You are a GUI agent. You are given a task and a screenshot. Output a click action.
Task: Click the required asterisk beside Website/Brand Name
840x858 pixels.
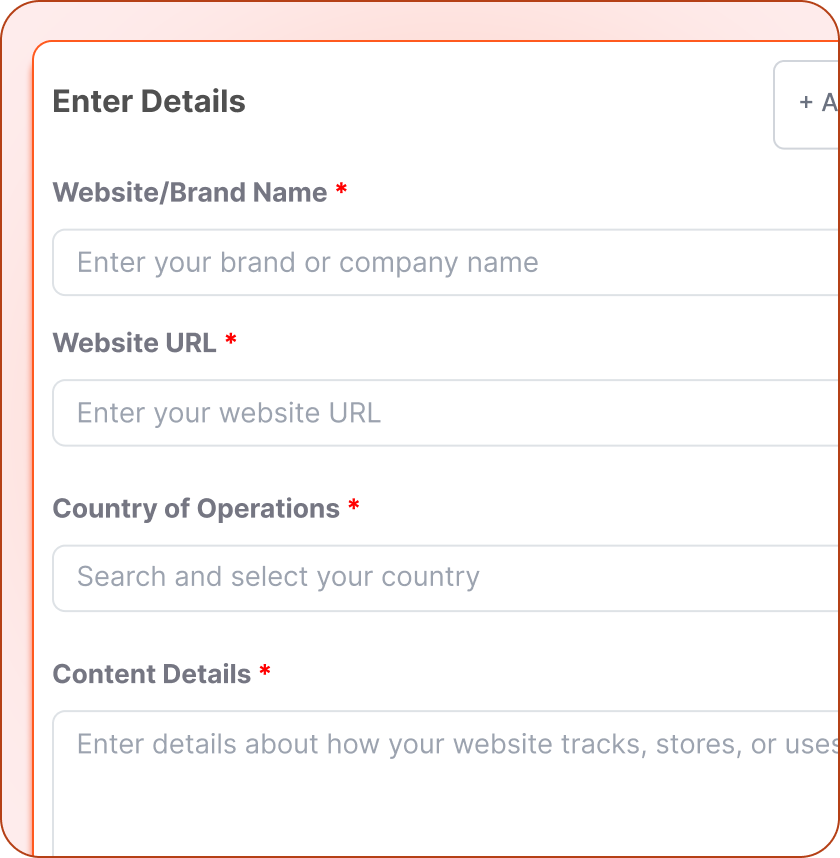point(343,190)
